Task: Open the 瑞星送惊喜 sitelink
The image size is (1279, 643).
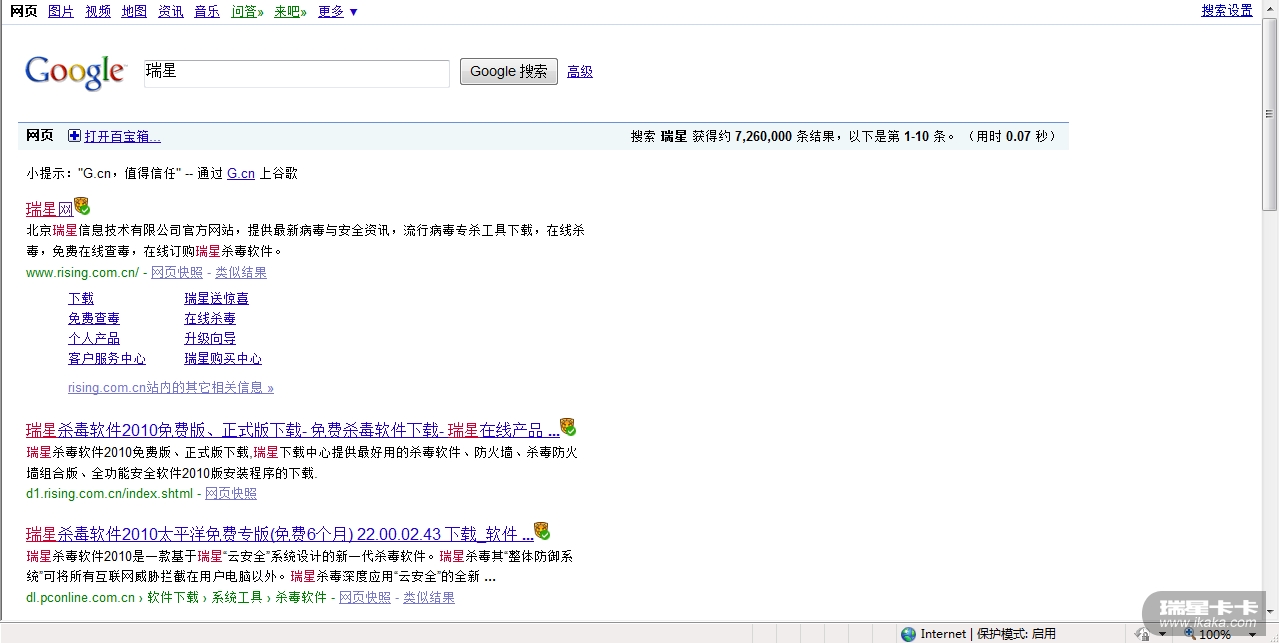Action: pyautogui.click(x=217, y=298)
